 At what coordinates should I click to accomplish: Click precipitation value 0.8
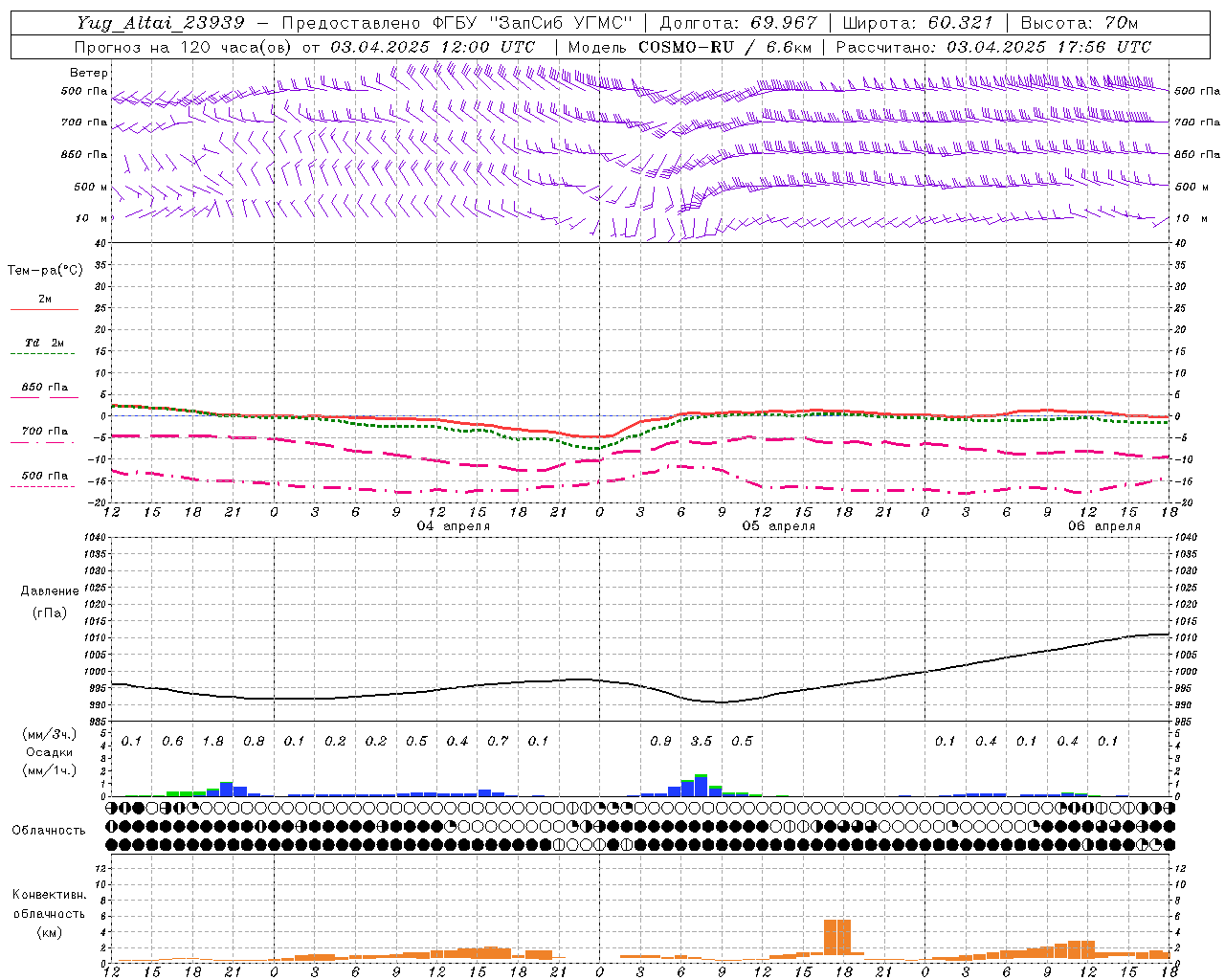tap(254, 741)
